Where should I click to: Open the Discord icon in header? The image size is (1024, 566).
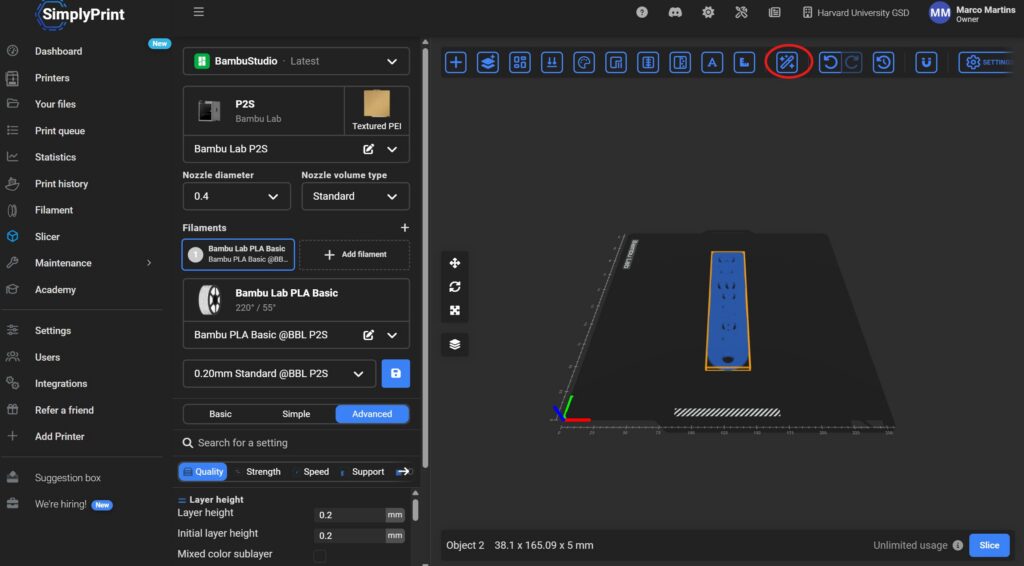coord(675,12)
